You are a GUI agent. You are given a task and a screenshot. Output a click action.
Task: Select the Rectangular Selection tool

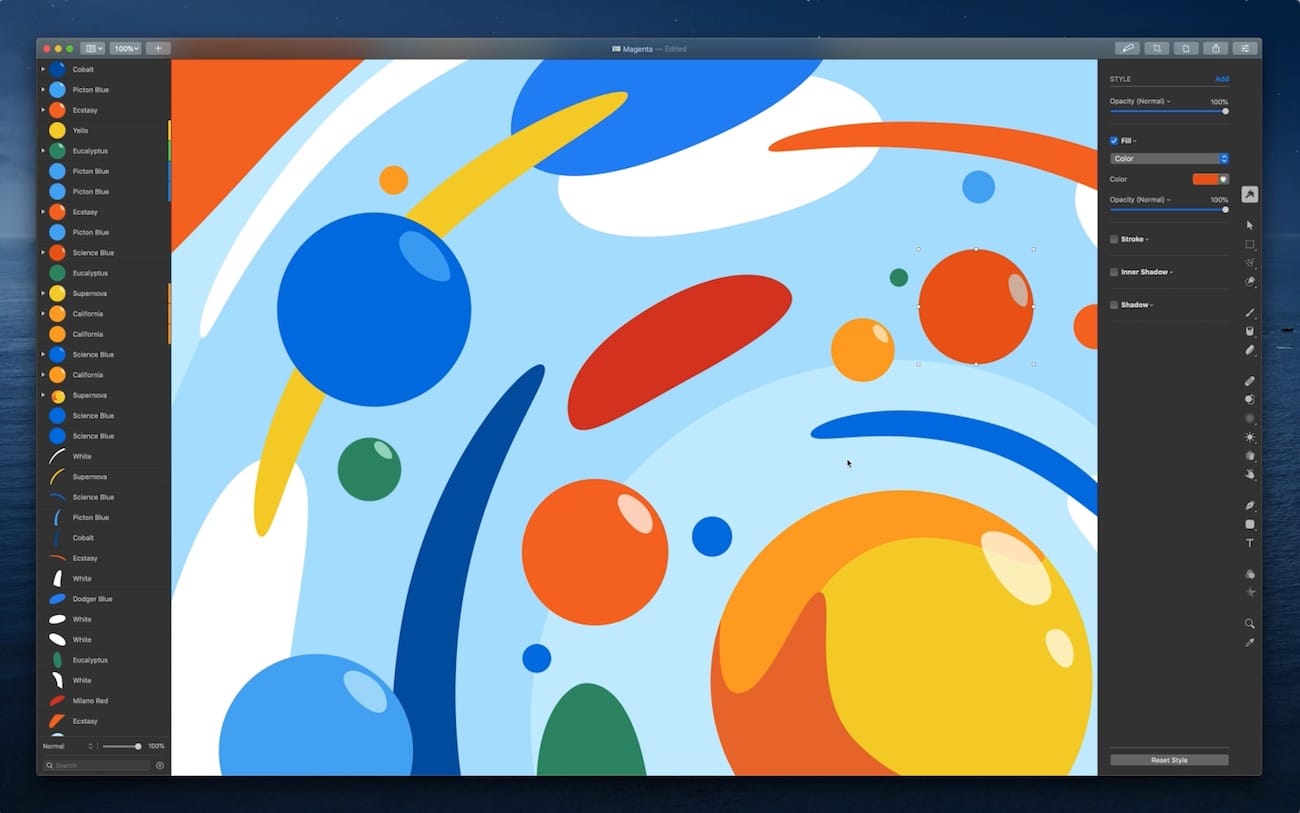pyautogui.click(x=1249, y=244)
